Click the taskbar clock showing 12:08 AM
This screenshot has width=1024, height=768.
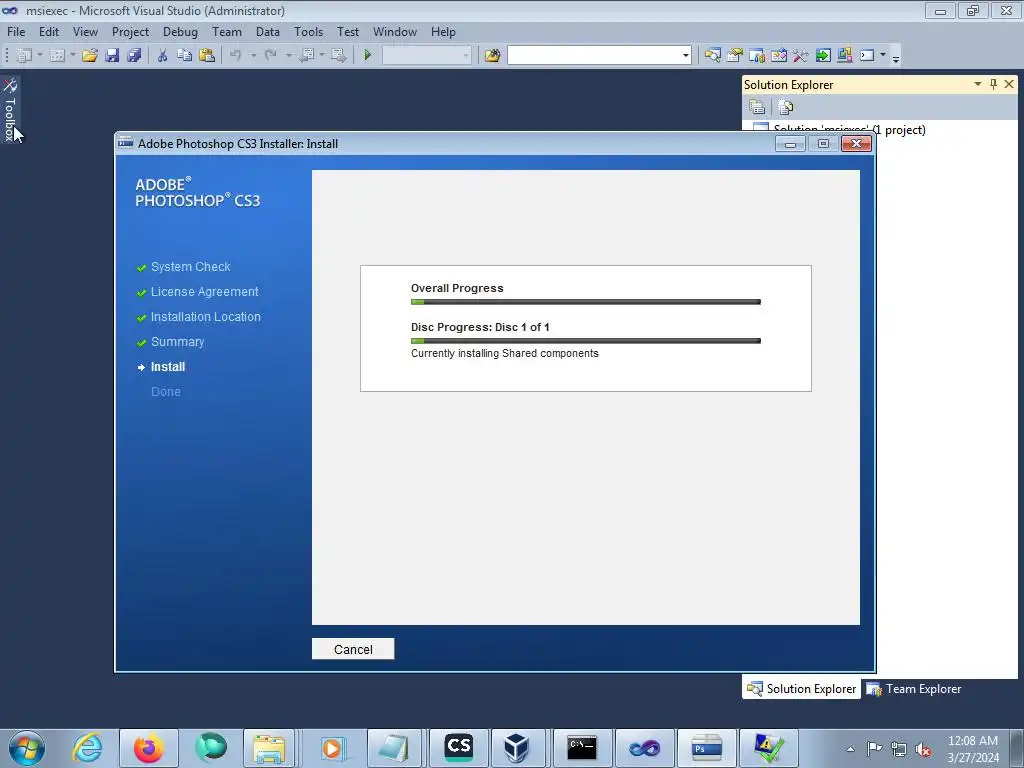pyautogui.click(x=972, y=748)
